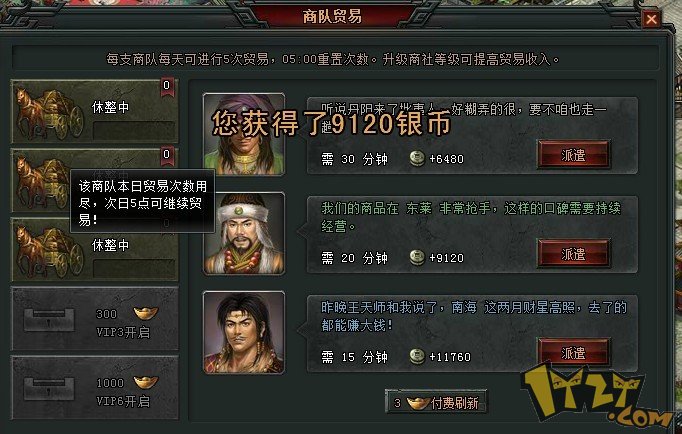682x434 pixels.
Task: Click the first caravan horse-cart icon
Action: 50,113
